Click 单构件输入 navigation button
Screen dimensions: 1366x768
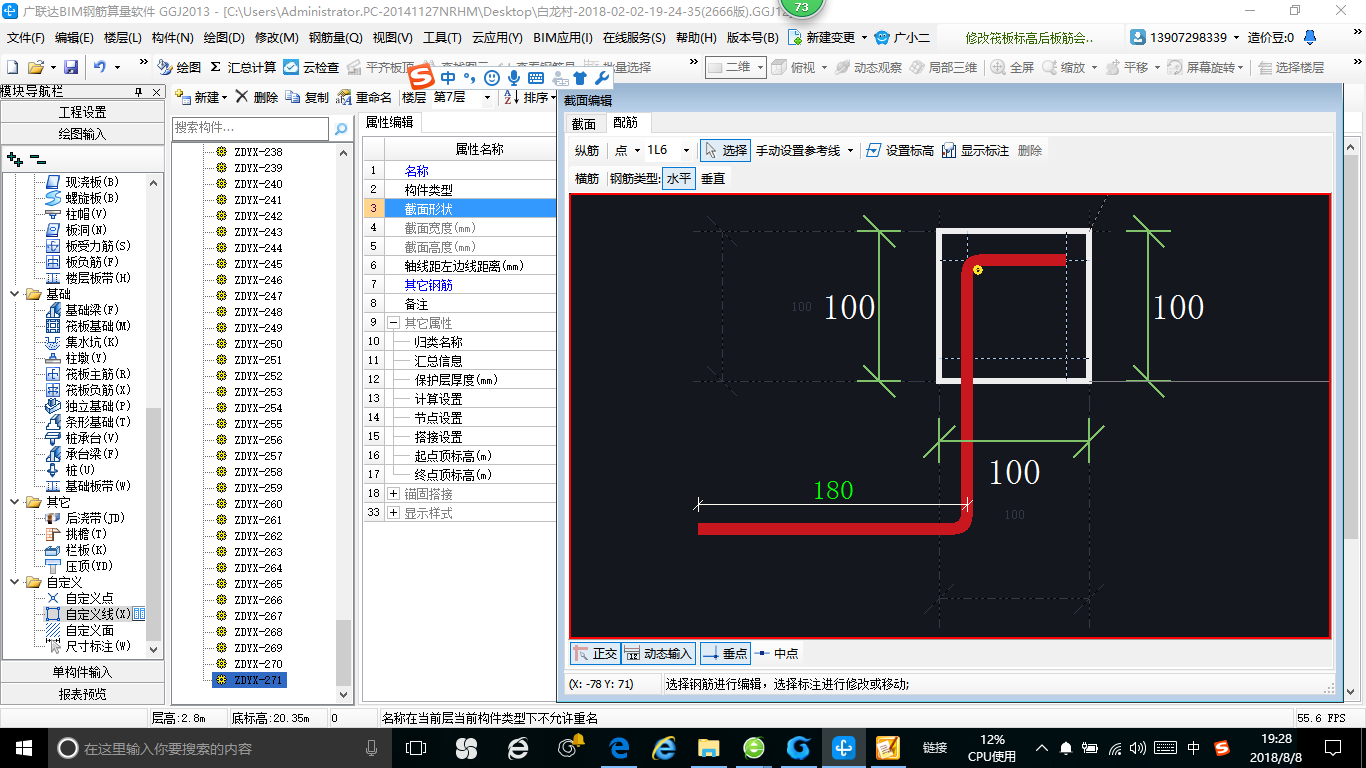click(82, 672)
